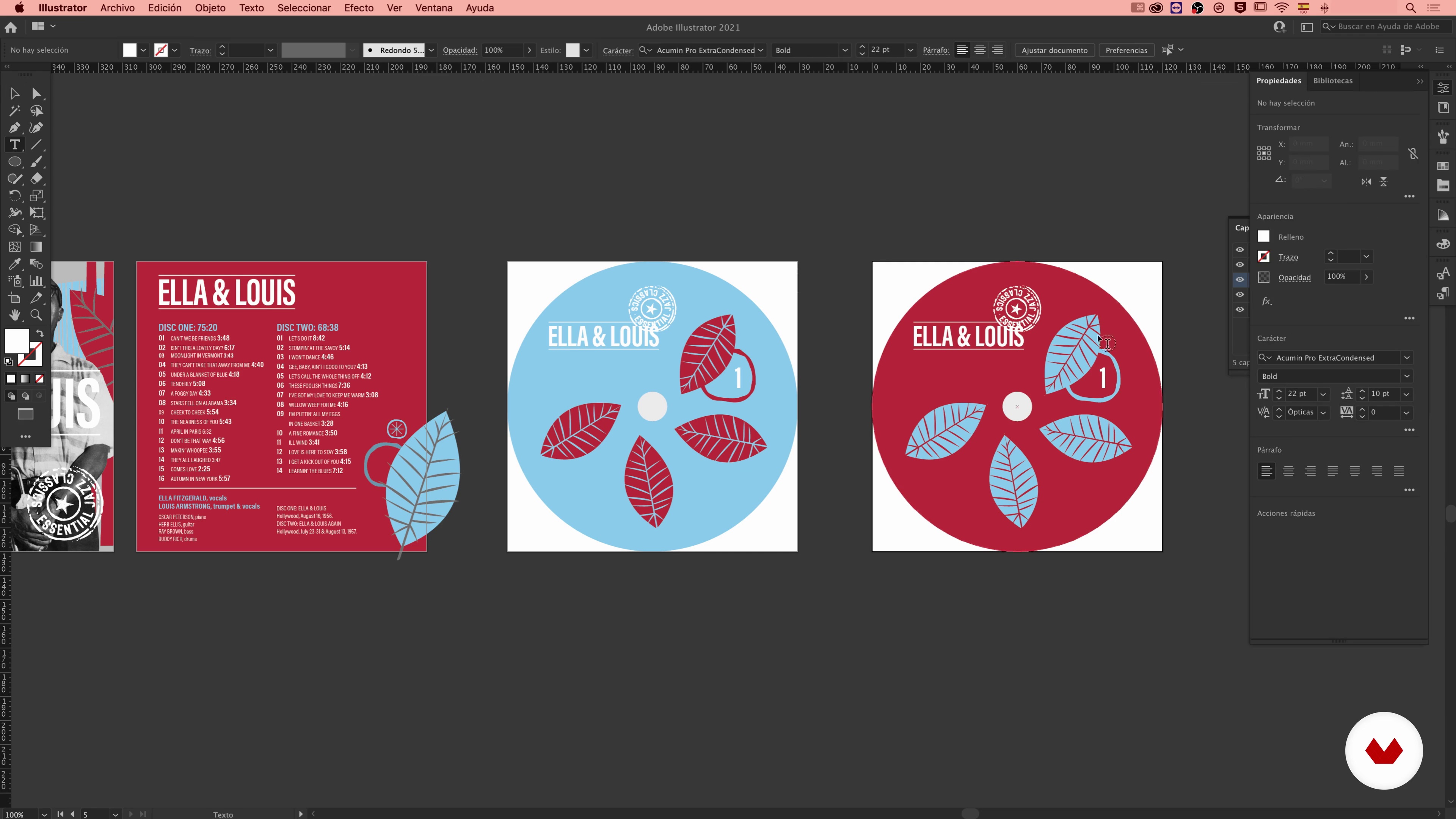
Task: Toggle constrain width and height proportions
Action: [1412, 153]
